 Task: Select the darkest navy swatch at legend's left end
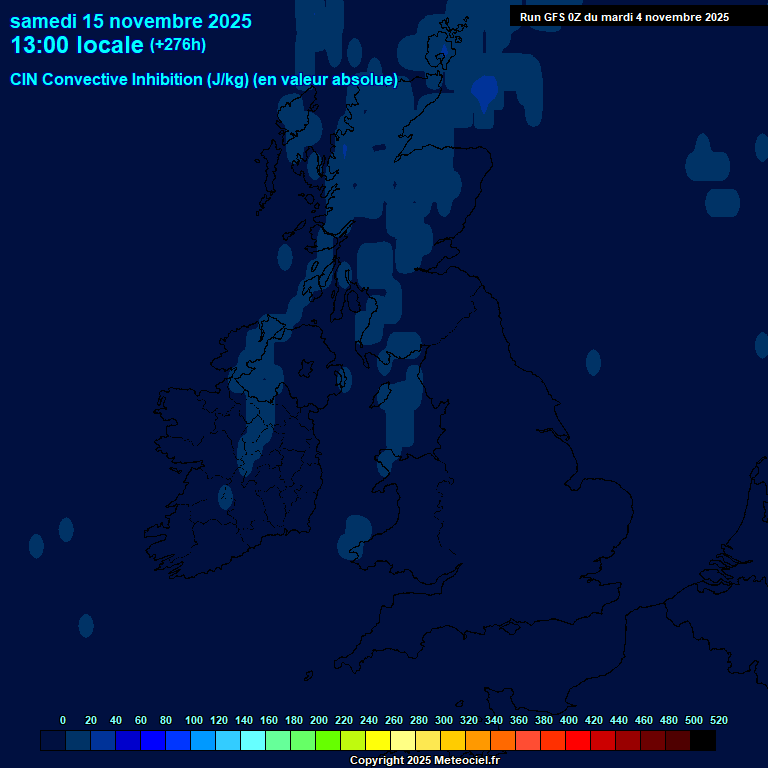[53, 741]
